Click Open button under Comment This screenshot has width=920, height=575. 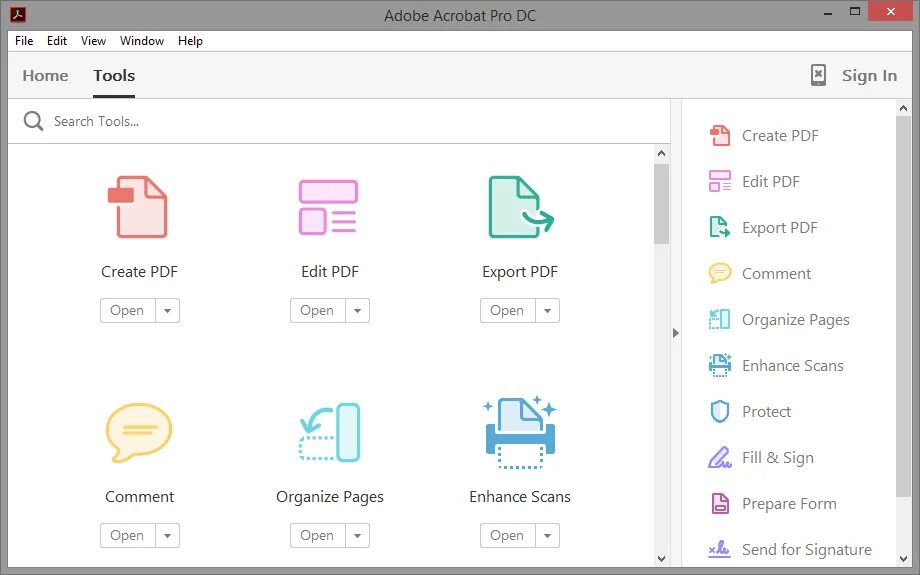[x=127, y=536]
